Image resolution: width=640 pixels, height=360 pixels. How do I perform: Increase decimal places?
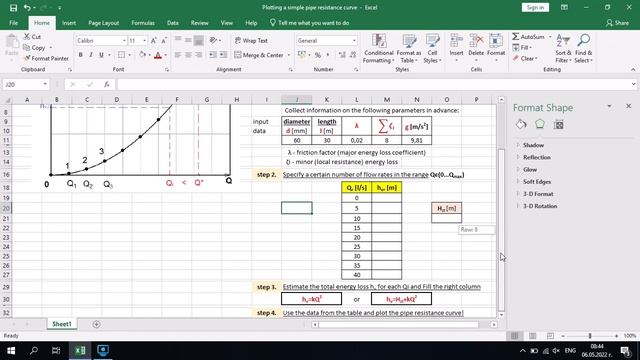[342, 55]
